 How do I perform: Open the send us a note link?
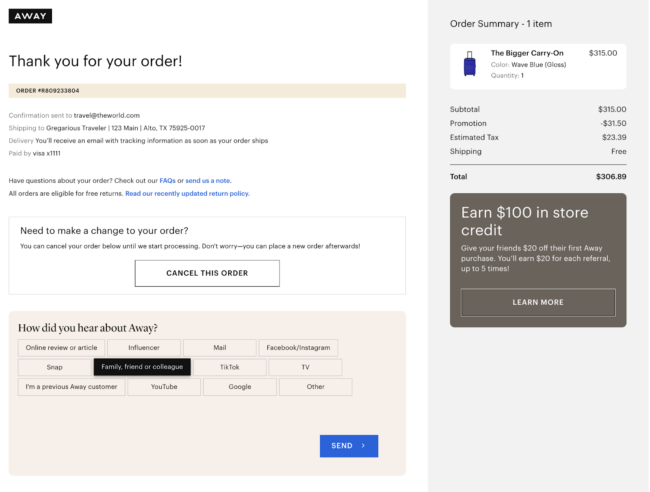click(208, 180)
